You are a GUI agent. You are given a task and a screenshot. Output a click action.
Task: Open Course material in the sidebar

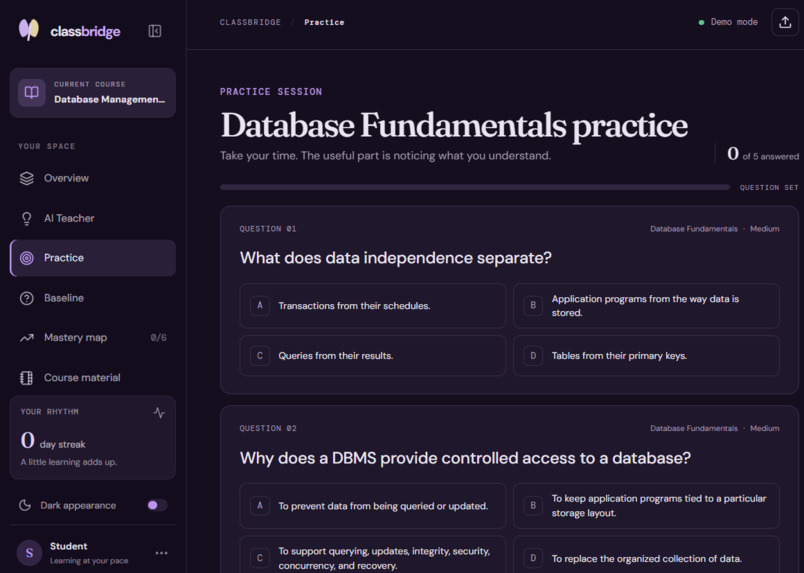click(x=93, y=378)
